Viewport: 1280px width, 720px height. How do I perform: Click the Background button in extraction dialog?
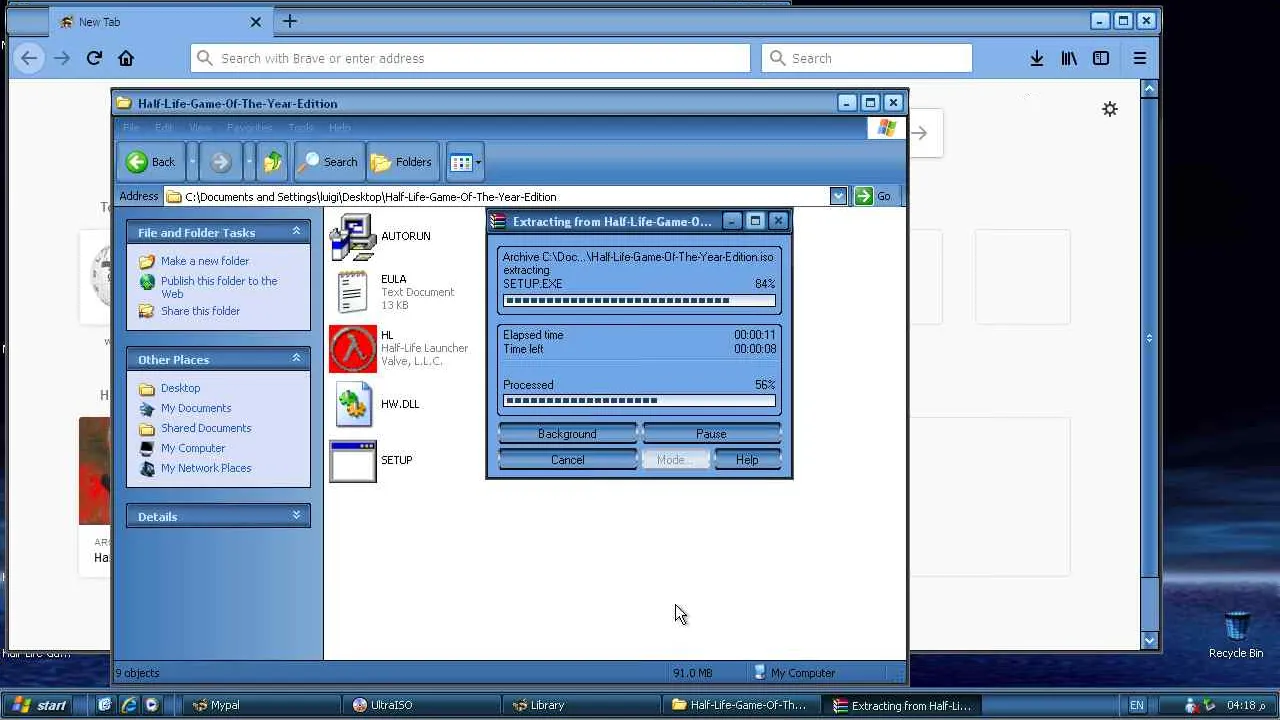567,434
